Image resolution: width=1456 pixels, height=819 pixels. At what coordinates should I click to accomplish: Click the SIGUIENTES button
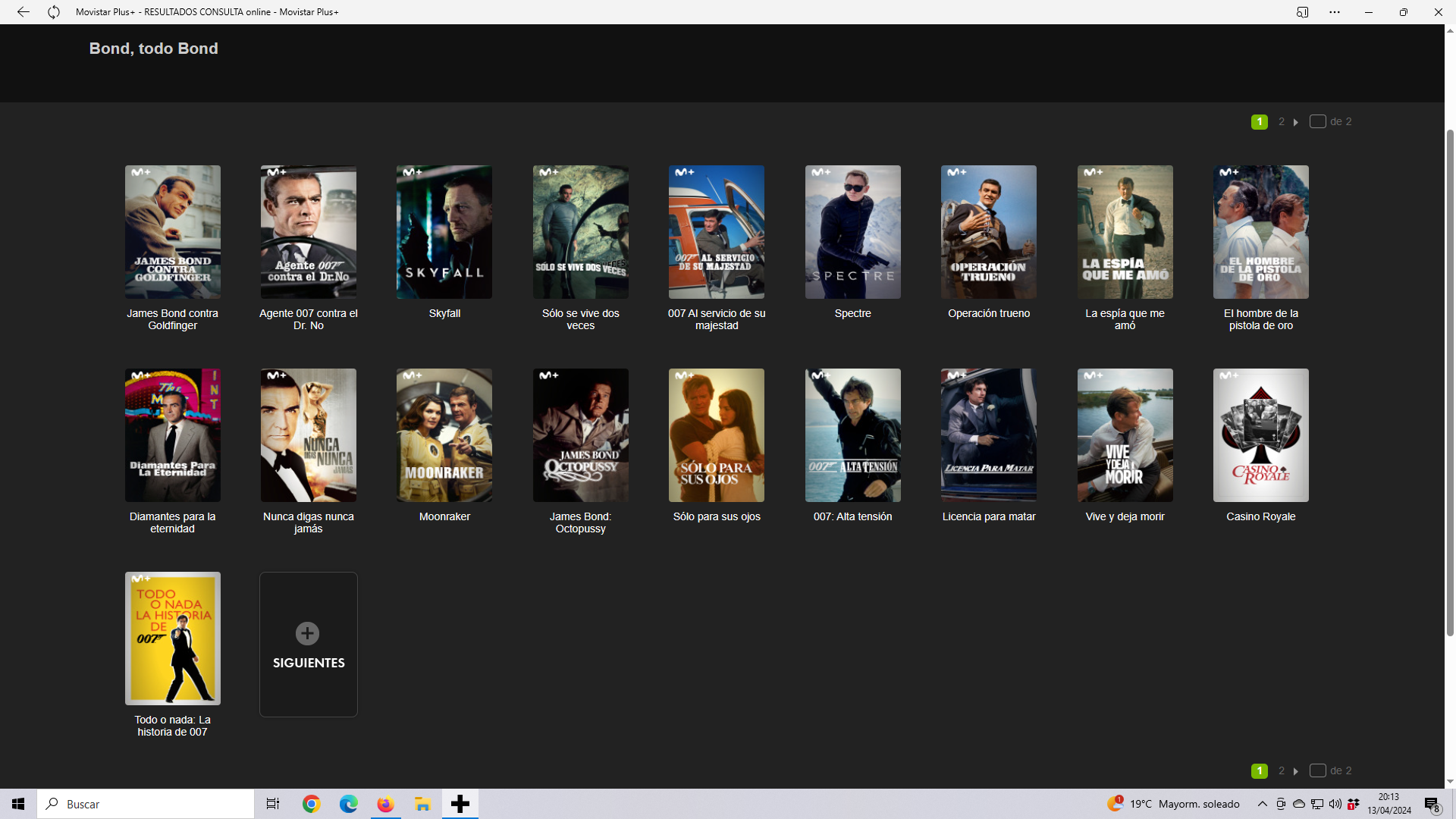click(x=309, y=645)
